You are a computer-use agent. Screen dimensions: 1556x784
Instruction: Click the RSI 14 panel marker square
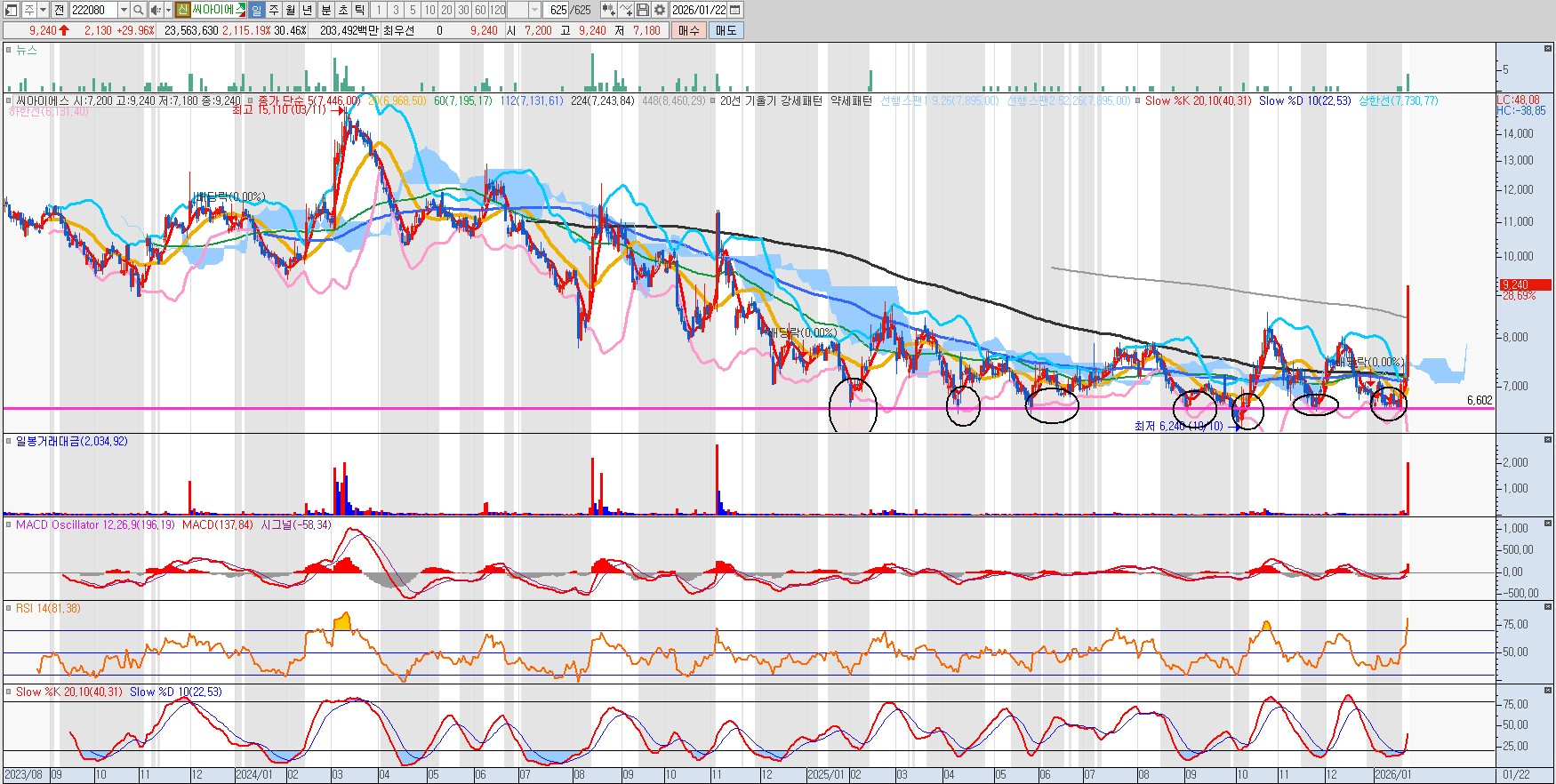click(9, 608)
